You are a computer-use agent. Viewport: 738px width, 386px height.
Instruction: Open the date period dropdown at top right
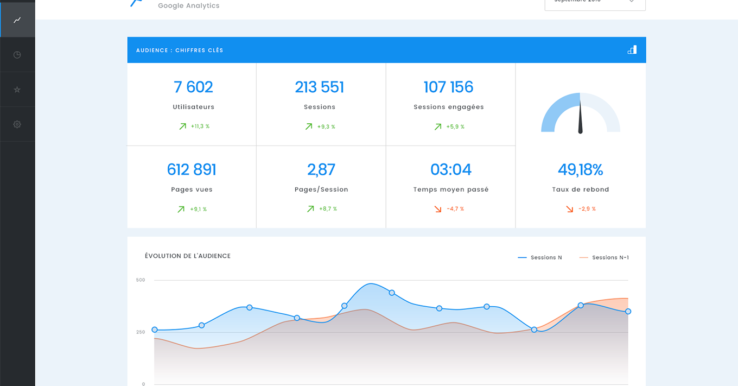[595, 4]
